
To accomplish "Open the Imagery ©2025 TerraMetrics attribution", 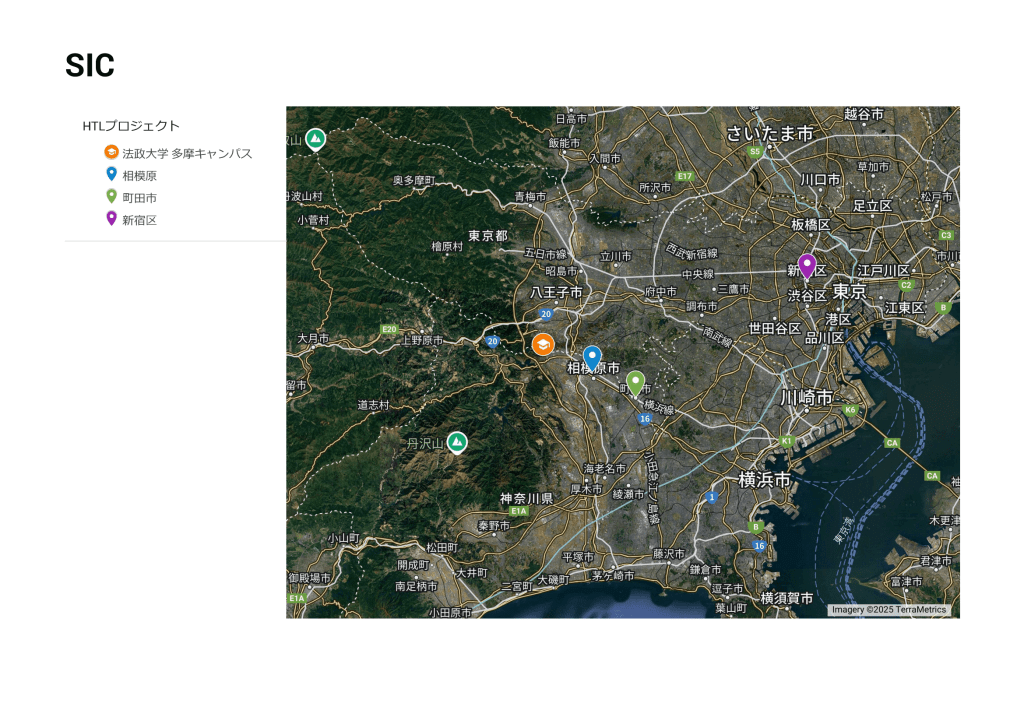I will click(x=889, y=609).
